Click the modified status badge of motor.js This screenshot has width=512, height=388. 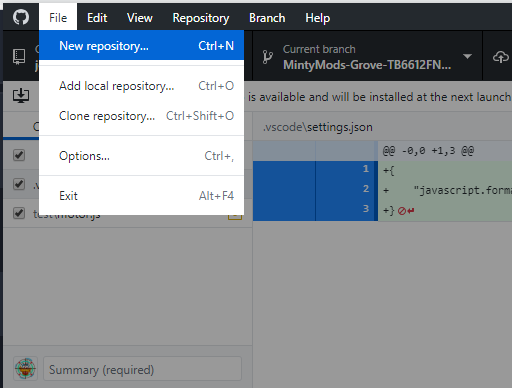235,216
